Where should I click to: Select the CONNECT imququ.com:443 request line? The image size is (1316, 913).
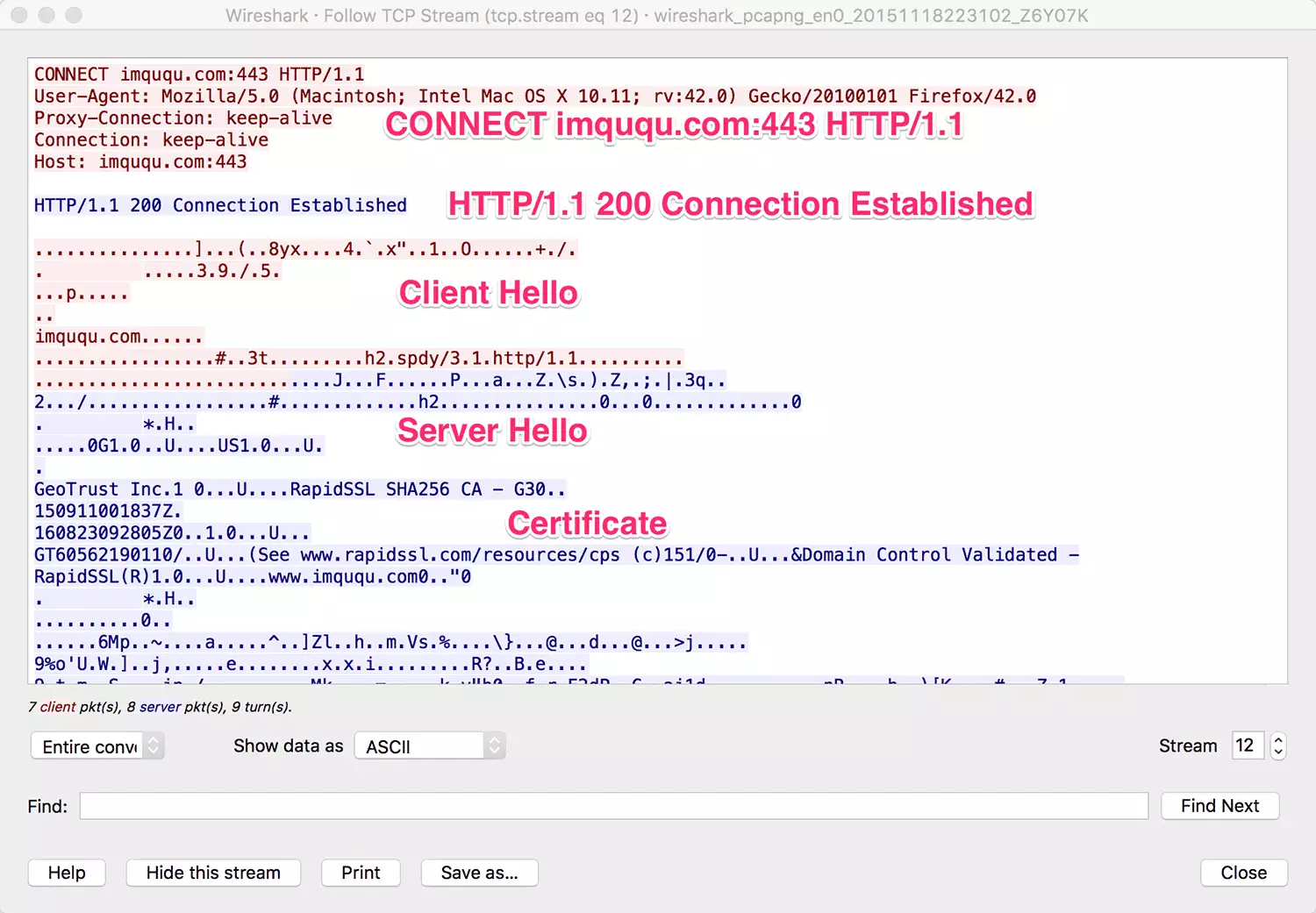(199, 74)
